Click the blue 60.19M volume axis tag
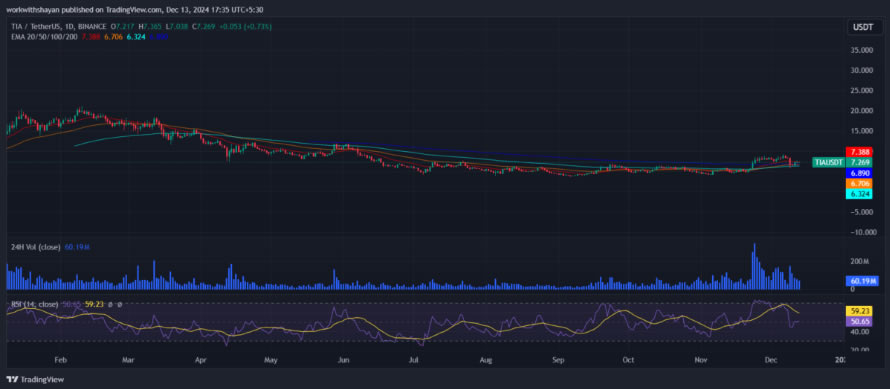The height and width of the screenshot is (389, 890). point(859,281)
